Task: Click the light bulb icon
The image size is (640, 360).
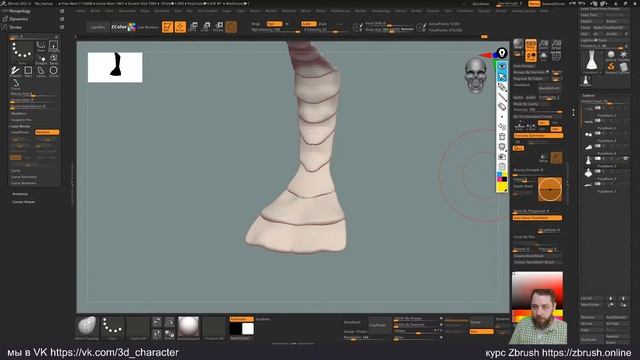Action: [502, 53]
